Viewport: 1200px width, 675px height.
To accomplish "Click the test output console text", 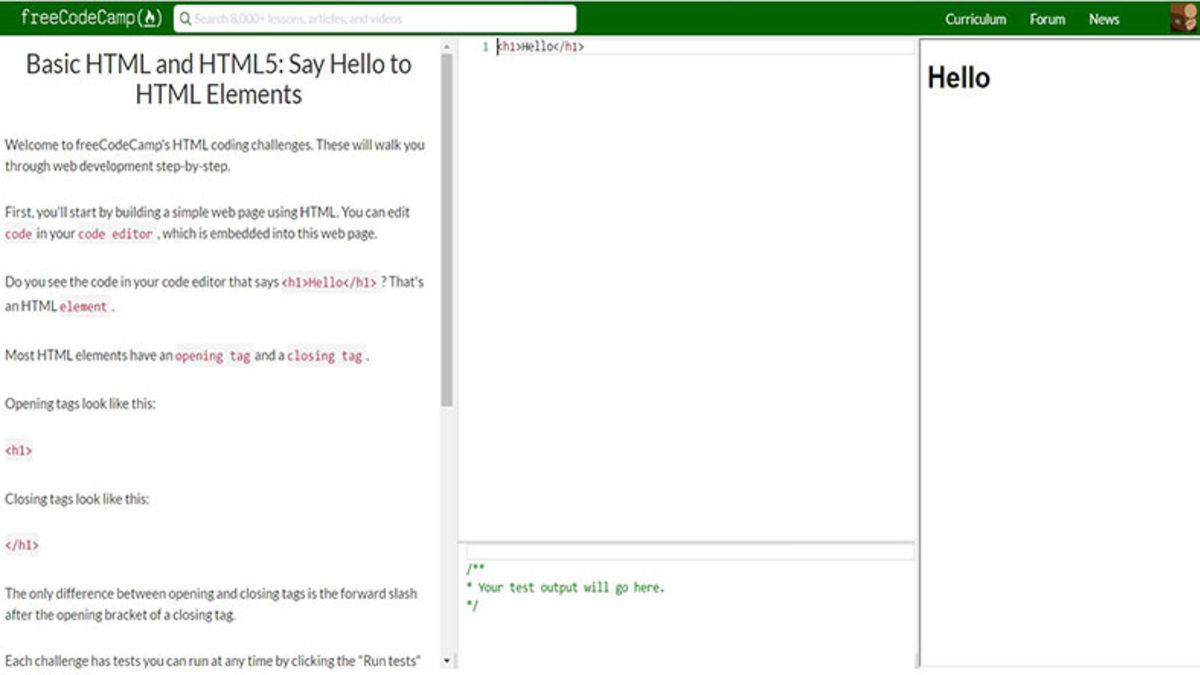I will pos(570,588).
